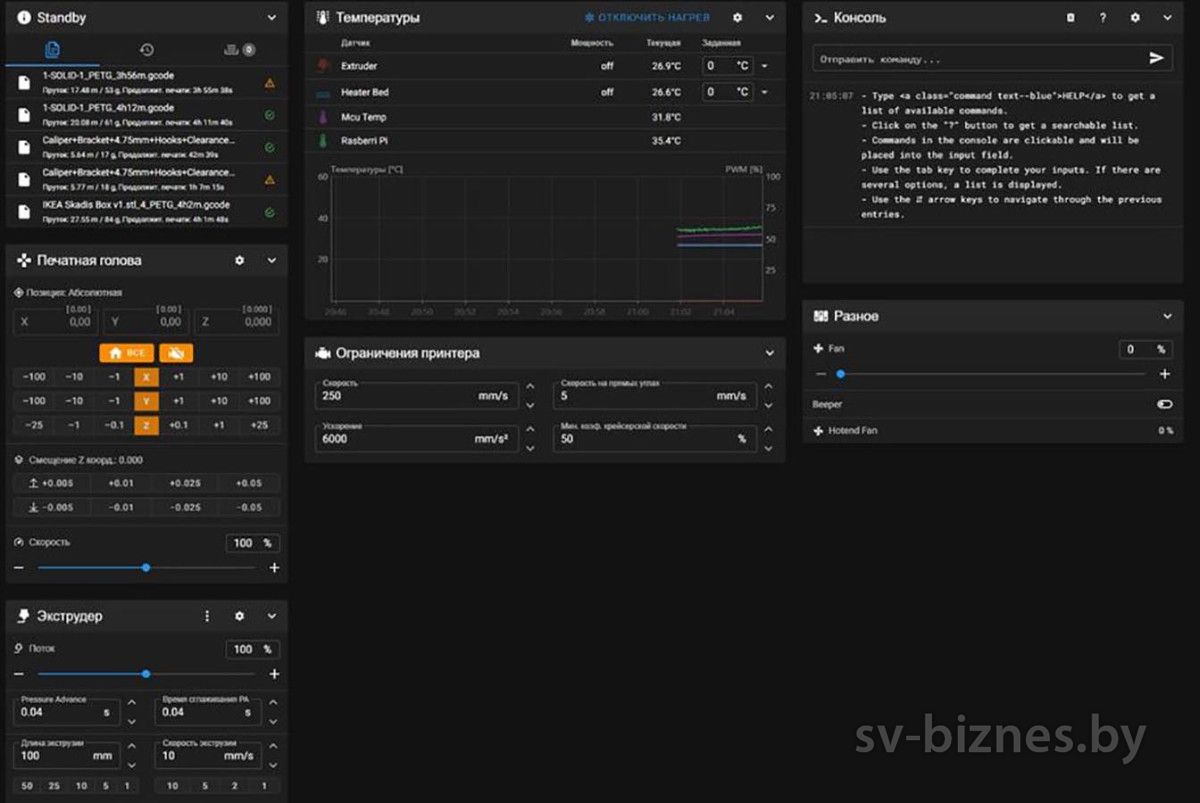Click green check icon on IKEA Skadis Box file
The width and height of the screenshot is (1200, 803).
270,212
